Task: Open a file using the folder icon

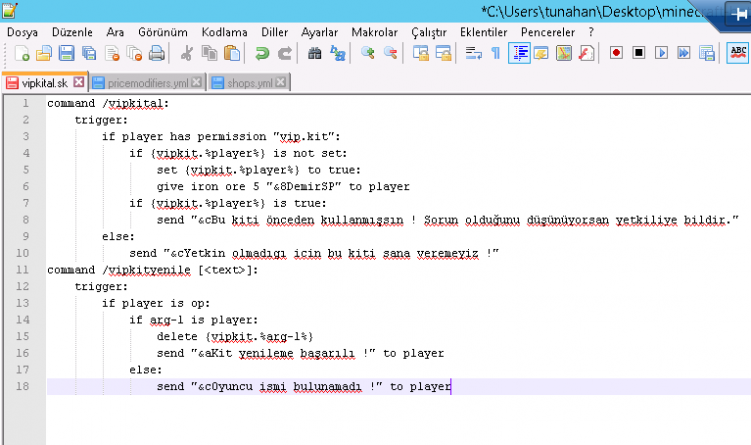Action: coord(44,53)
